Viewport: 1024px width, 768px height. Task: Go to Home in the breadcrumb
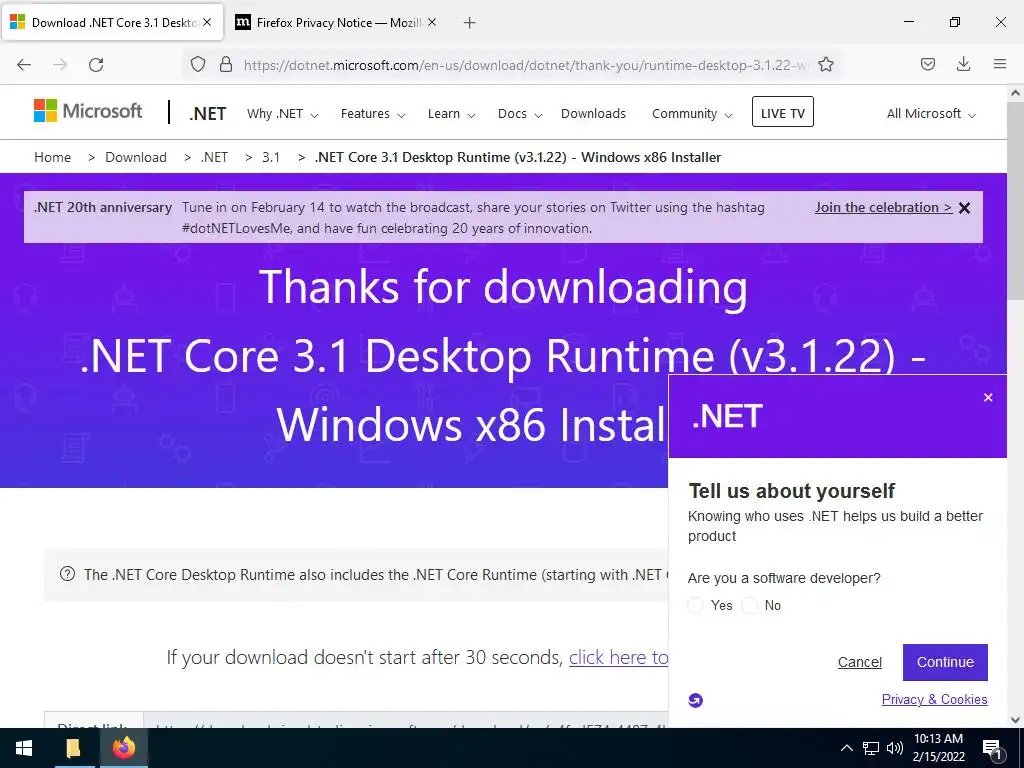tap(52, 157)
